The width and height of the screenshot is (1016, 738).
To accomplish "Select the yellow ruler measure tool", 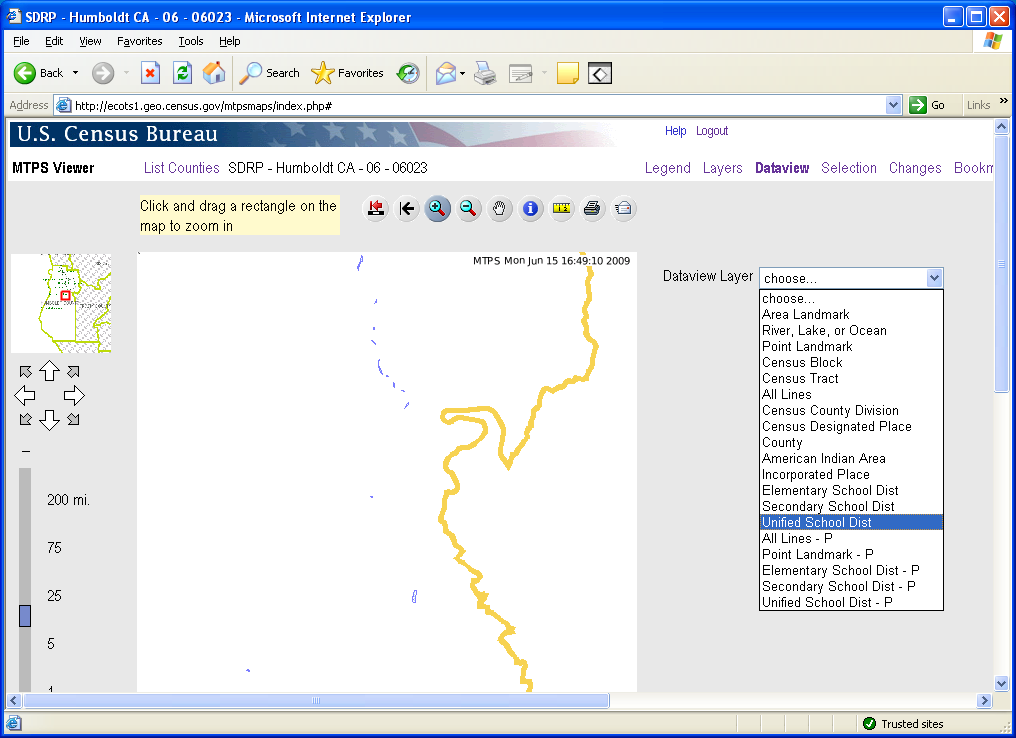I will [562, 208].
